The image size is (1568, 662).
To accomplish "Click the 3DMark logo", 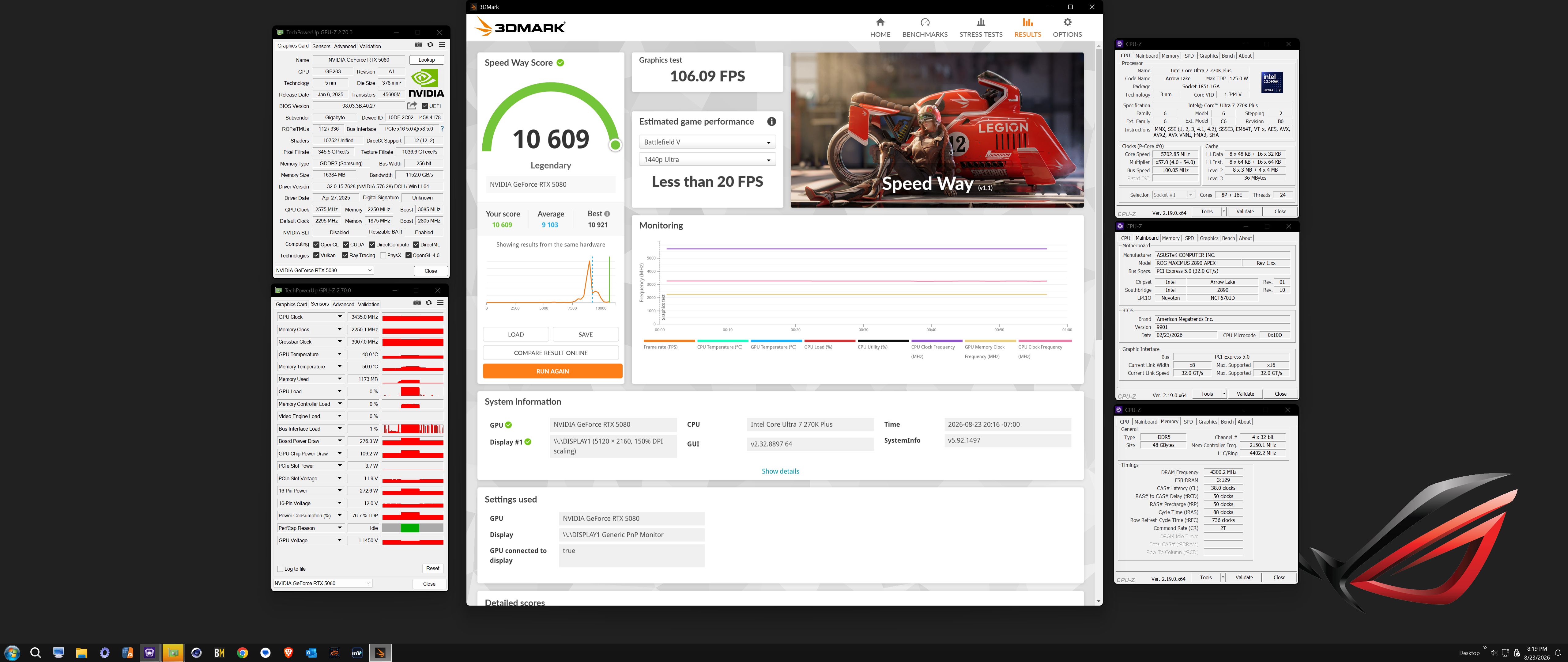I will [520, 27].
